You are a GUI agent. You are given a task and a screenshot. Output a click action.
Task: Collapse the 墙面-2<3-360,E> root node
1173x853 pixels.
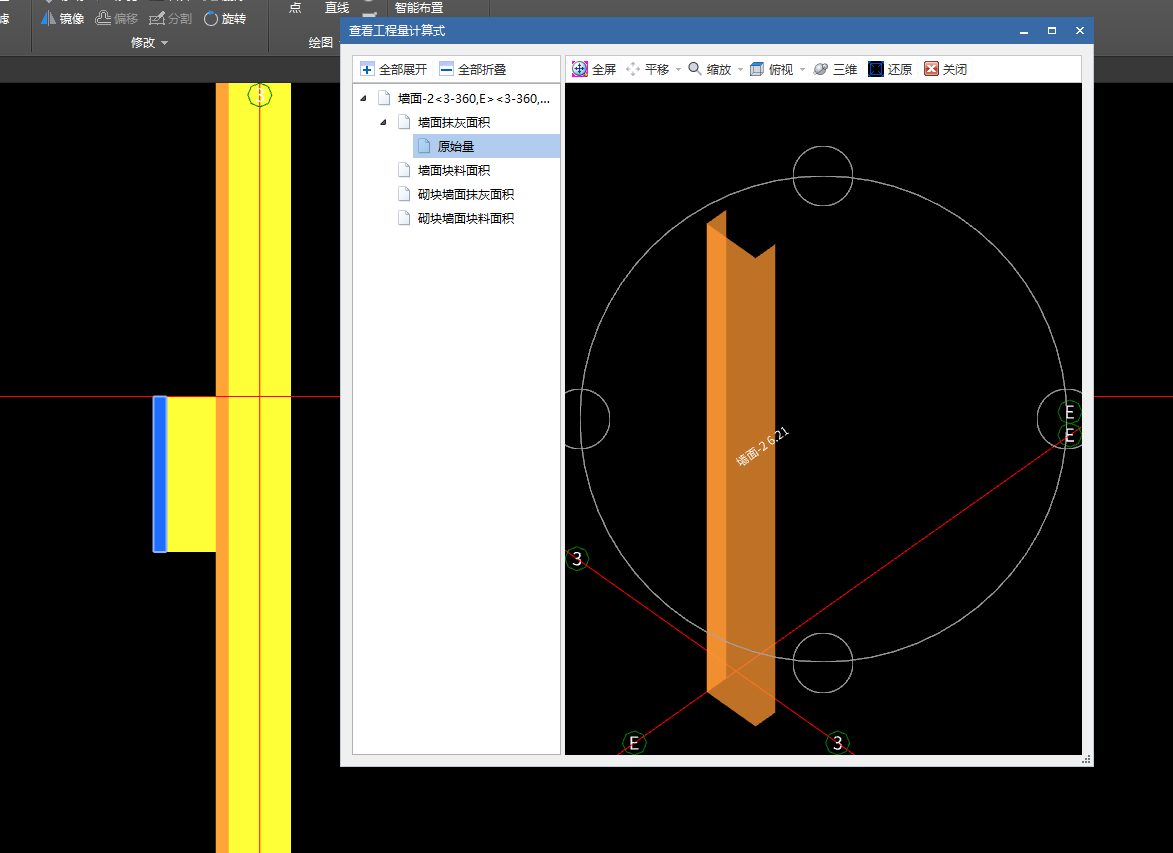364,98
